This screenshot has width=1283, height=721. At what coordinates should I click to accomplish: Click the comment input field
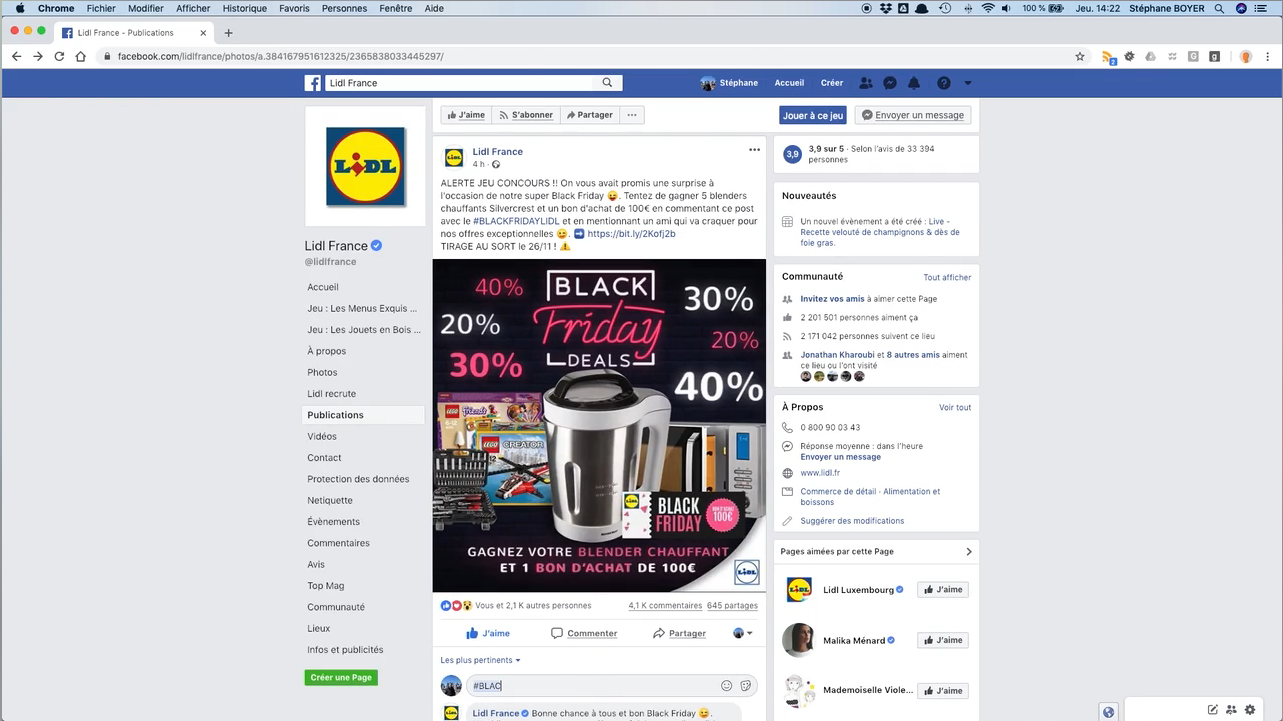pos(594,686)
